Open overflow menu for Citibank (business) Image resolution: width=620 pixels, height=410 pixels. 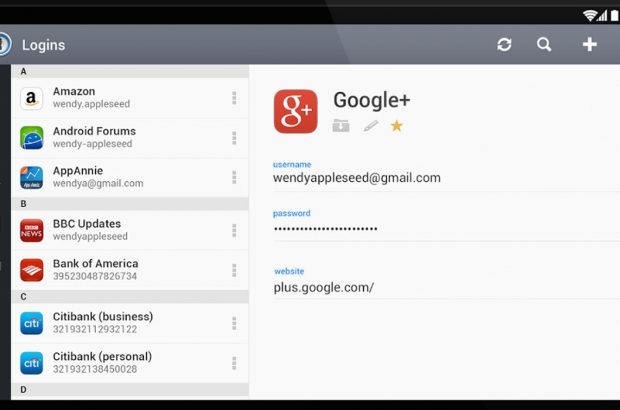(234, 323)
